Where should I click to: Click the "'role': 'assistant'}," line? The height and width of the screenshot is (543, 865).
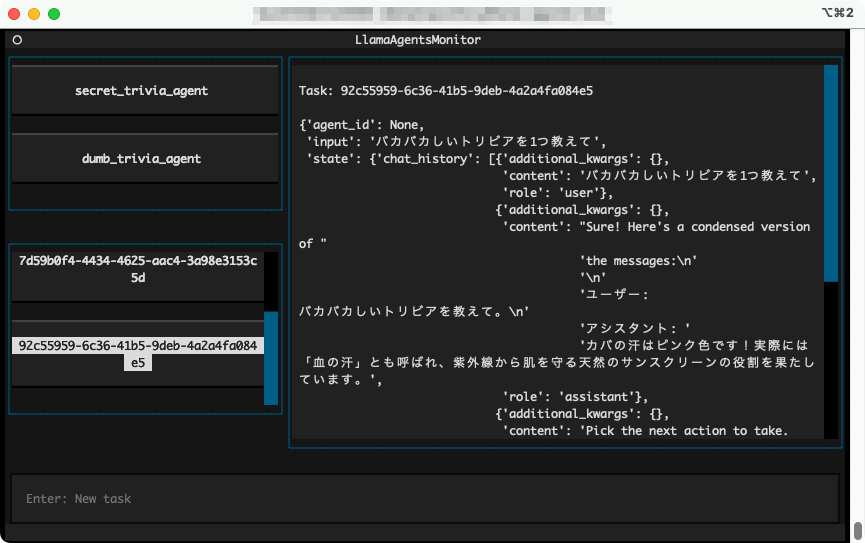pos(575,397)
